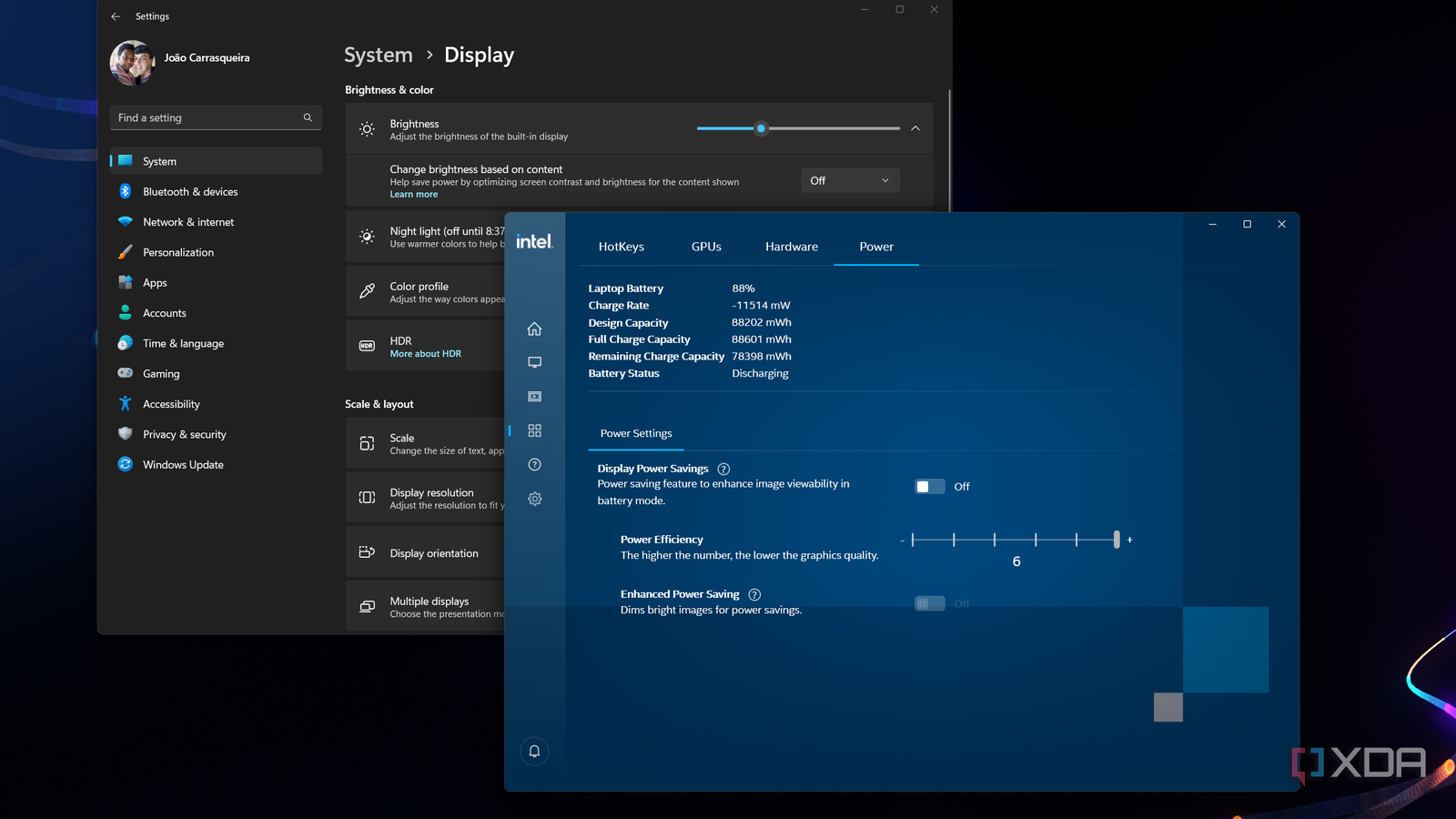Click the Power Efficiency slider handle
The width and height of the screenshot is (1456, 819).
tap(1117, 540)
